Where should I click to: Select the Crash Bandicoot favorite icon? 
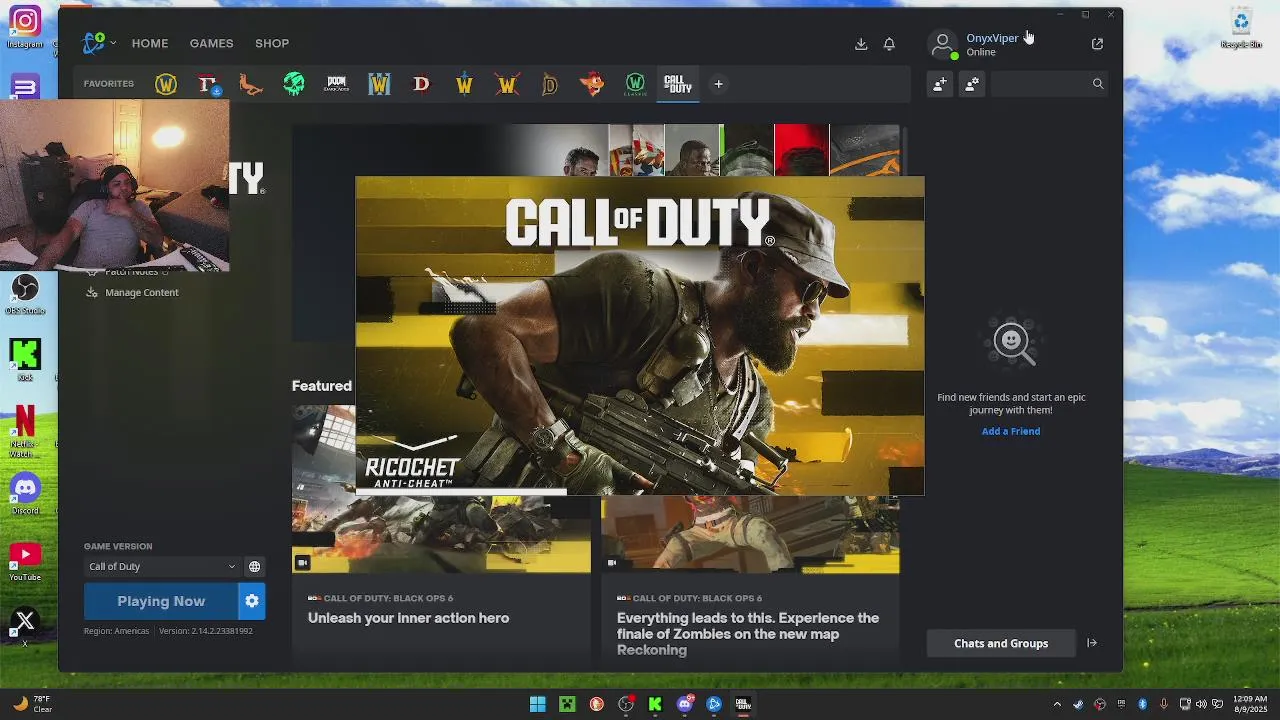tap(592, 84)
